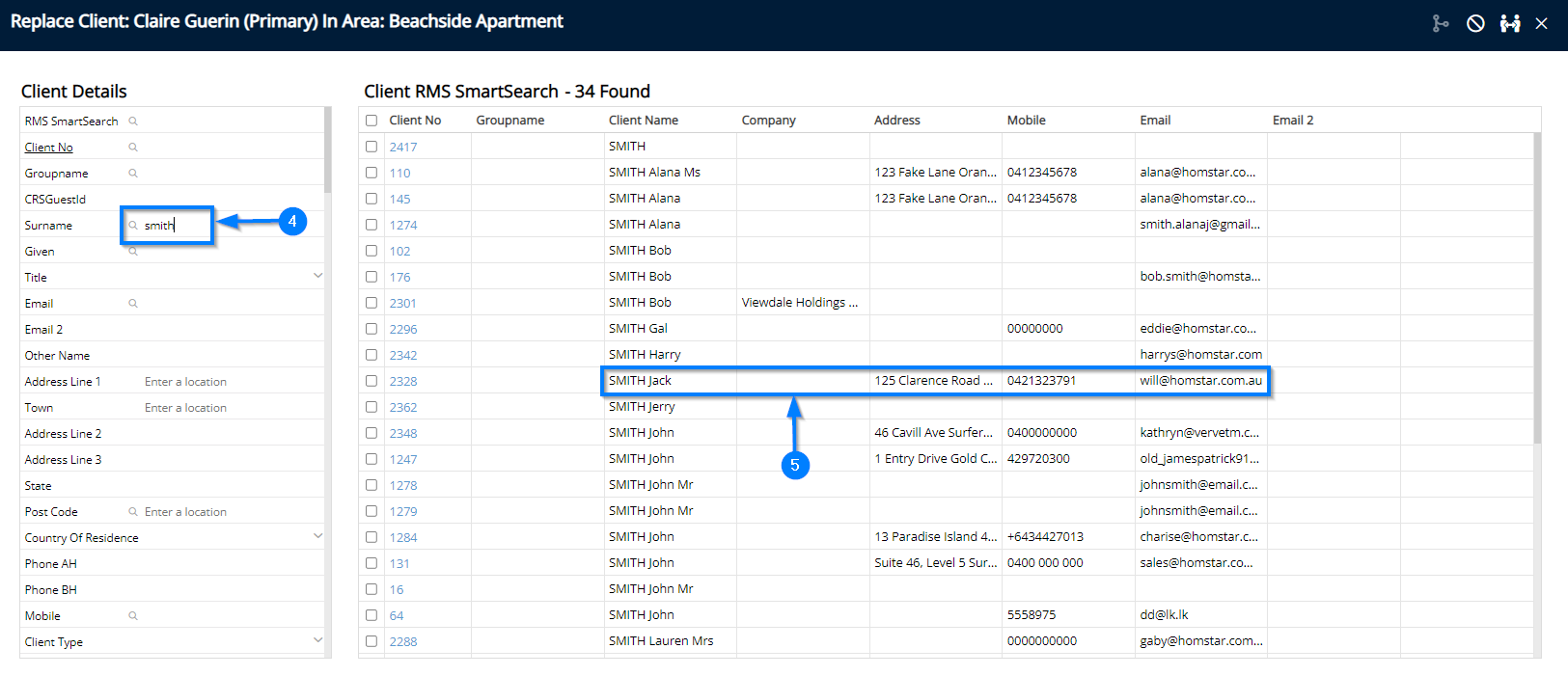The image size is (1568, 676).
Task: Sort by the Client Name column header
Action: tap(643, 121)
